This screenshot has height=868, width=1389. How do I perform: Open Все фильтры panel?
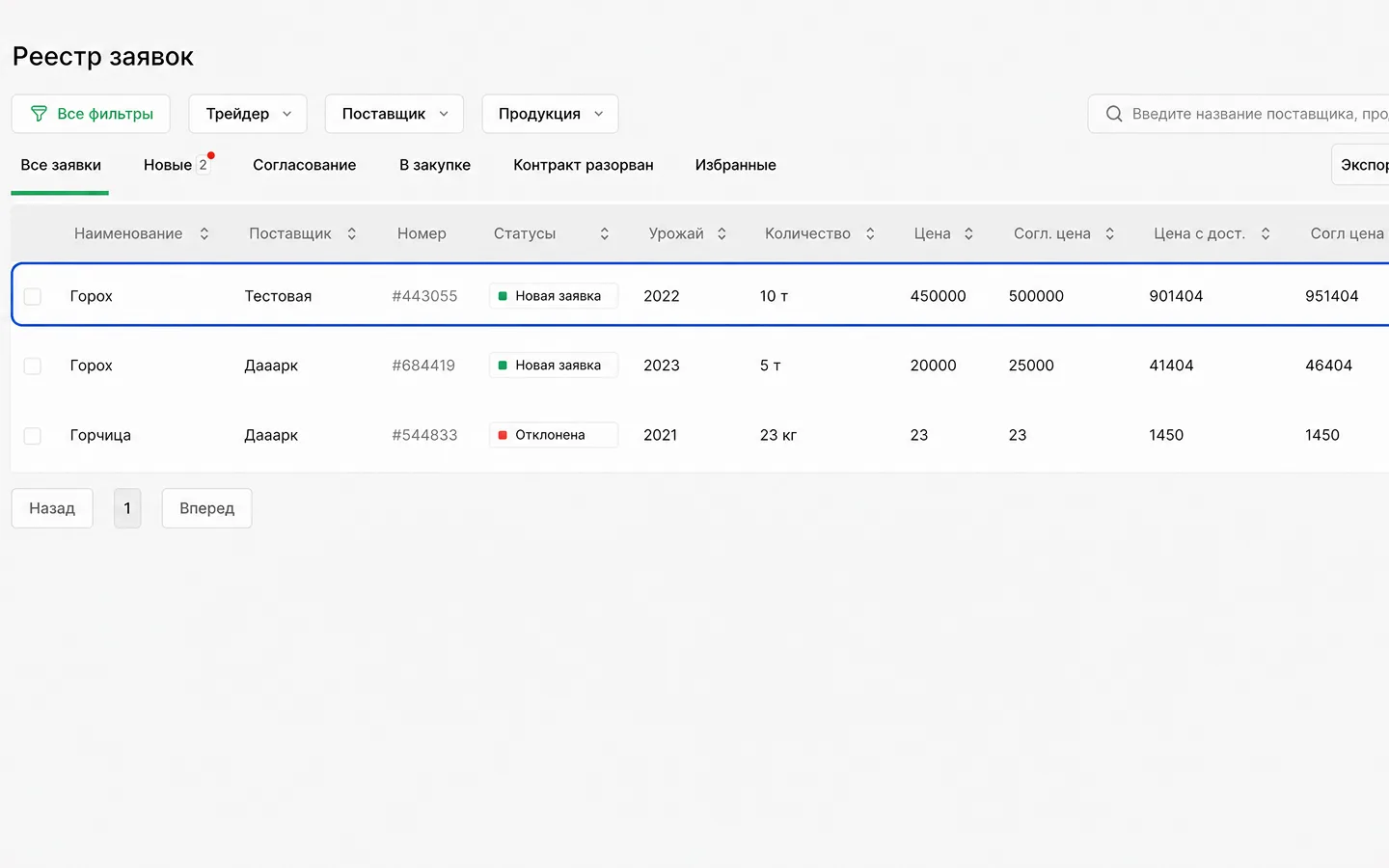[91, 114]
